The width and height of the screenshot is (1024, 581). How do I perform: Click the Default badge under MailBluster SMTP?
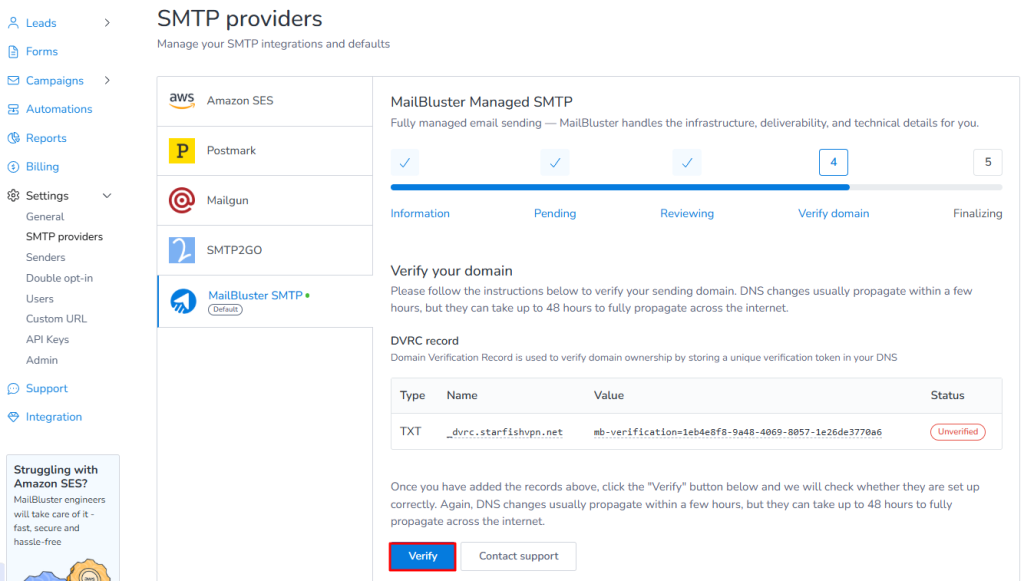[x=225, y=309]
